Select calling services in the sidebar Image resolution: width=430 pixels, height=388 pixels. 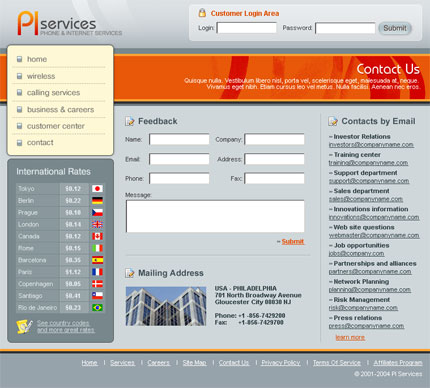(x=53, y=93)
